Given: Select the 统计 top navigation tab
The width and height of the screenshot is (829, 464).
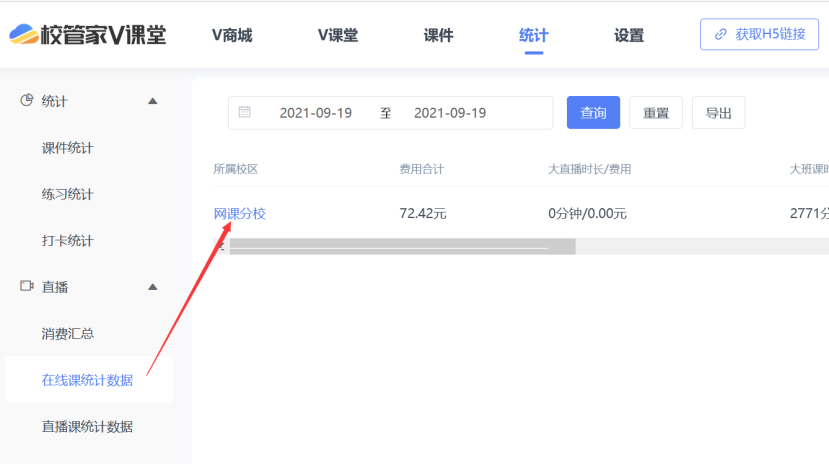Looking at the screenshot, I should [x=533, y=35].
